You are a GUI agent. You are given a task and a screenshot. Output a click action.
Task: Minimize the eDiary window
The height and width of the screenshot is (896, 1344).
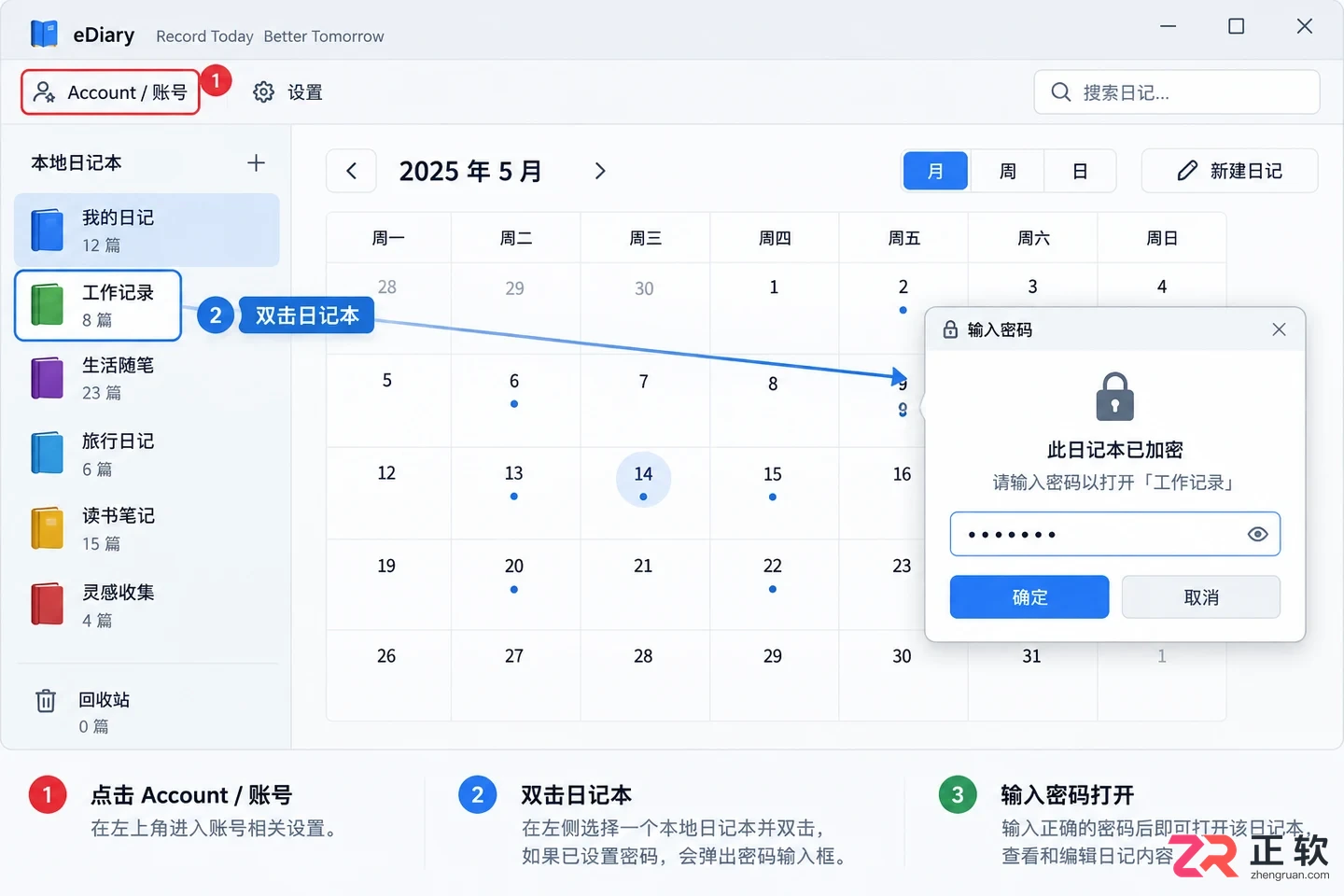(x=1168, y=26)
